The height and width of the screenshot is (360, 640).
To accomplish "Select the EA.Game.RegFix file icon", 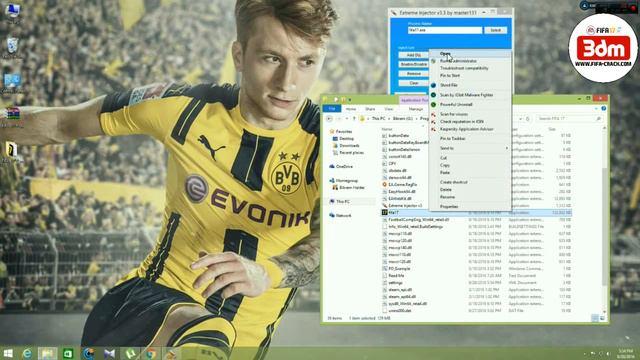I will click(x=384, y=184).
